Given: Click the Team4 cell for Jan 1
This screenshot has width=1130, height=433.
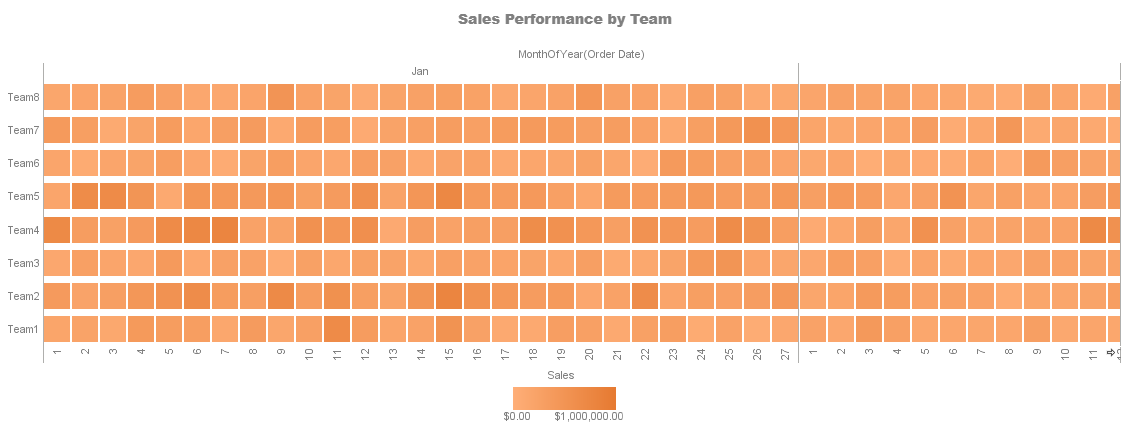Looking at the screenshot, I should 57,230.
